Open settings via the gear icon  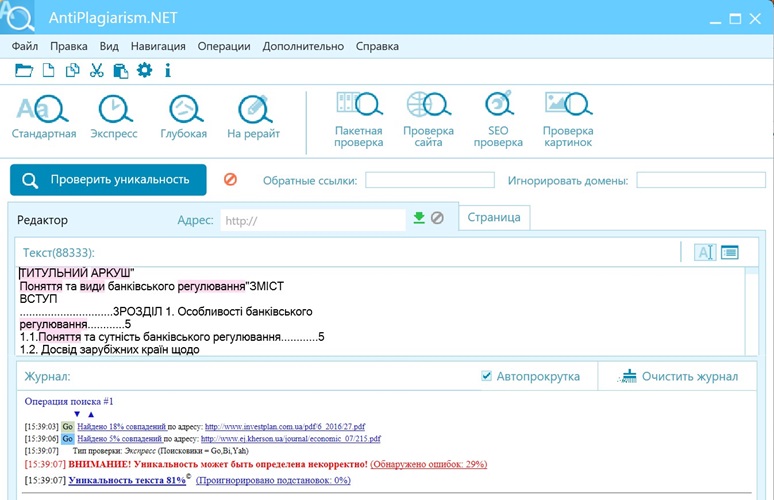tap(145, 70)
